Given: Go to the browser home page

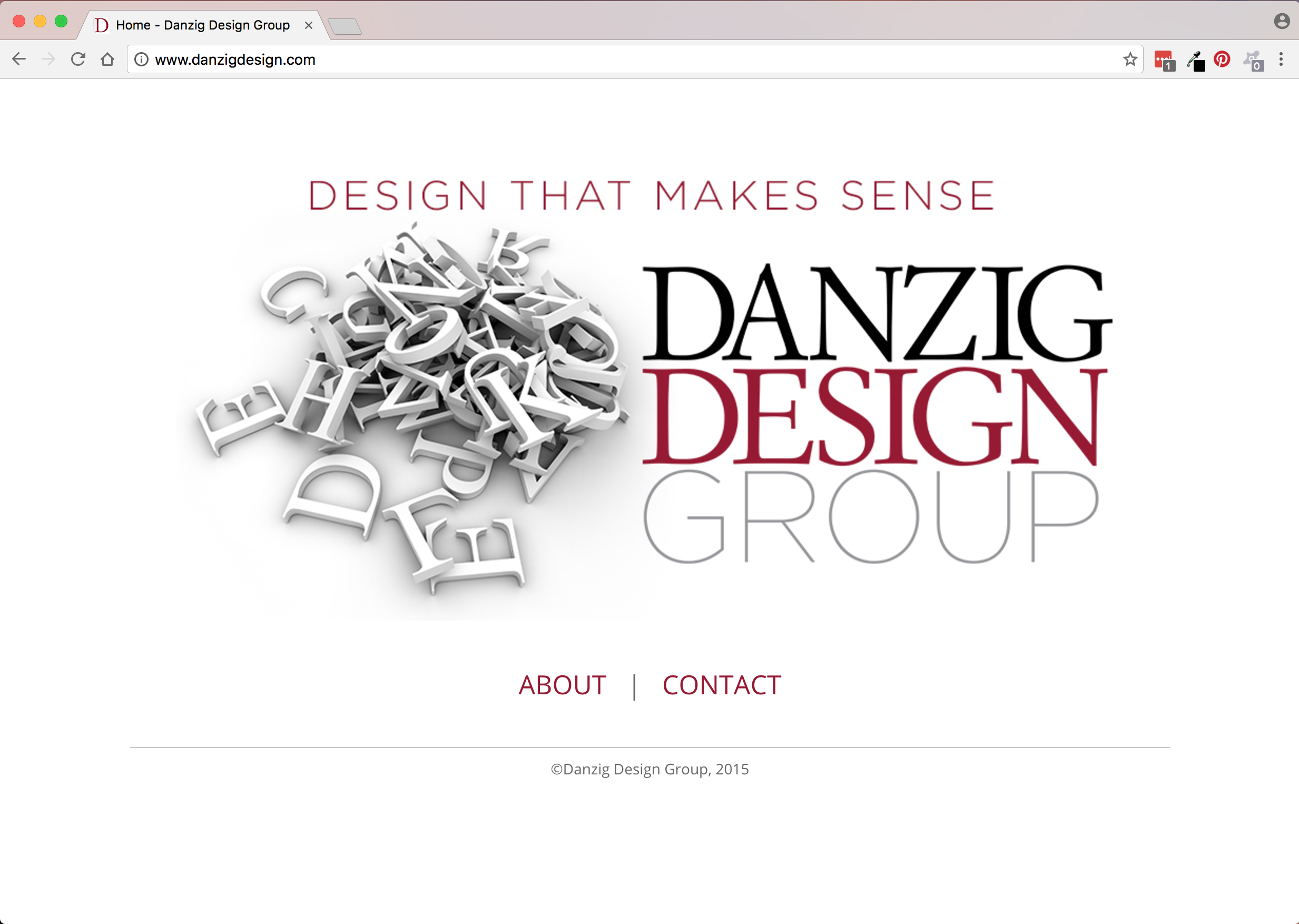Looking at the screenshot, I should [x=107, y=59].
